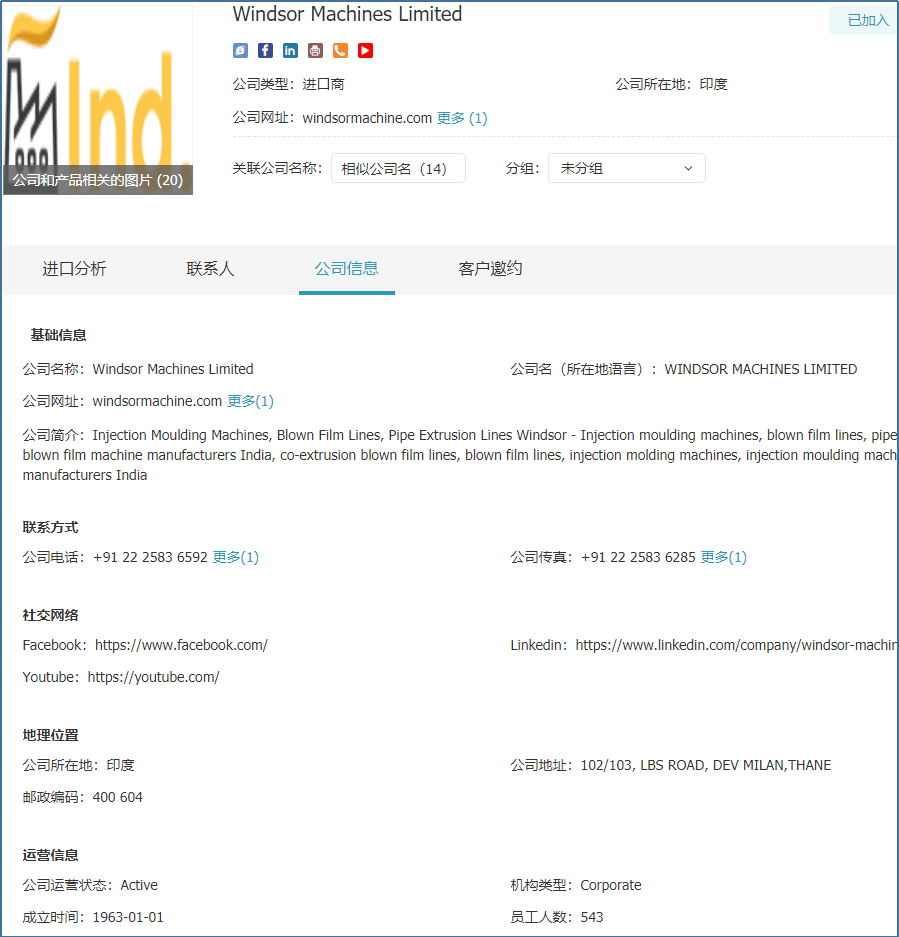Click header location 印度
This screenshot has width=899, height=937.
coord(713,84)
